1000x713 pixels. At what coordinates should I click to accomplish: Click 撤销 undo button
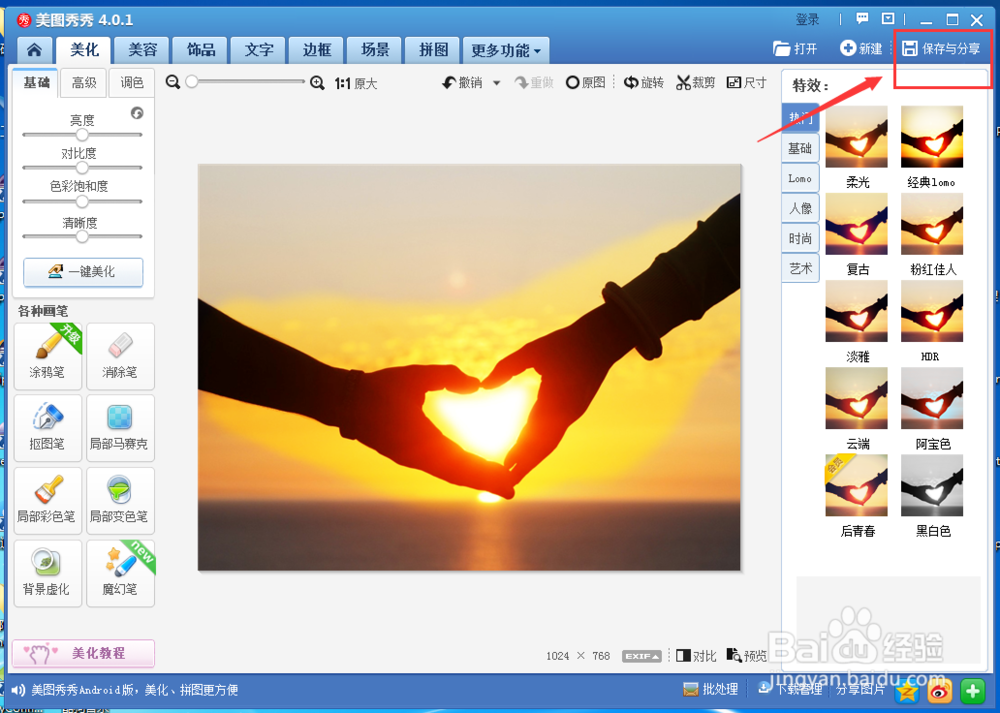(463, 82)
